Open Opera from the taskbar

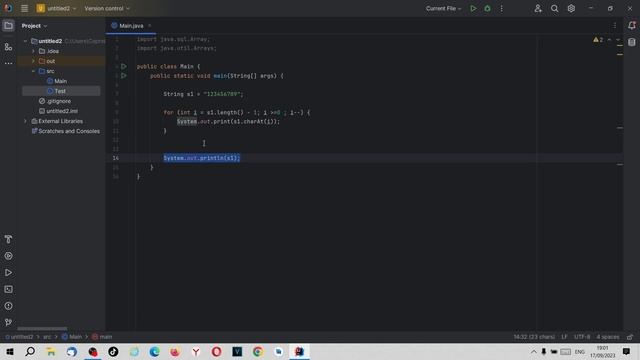point(216,352)
